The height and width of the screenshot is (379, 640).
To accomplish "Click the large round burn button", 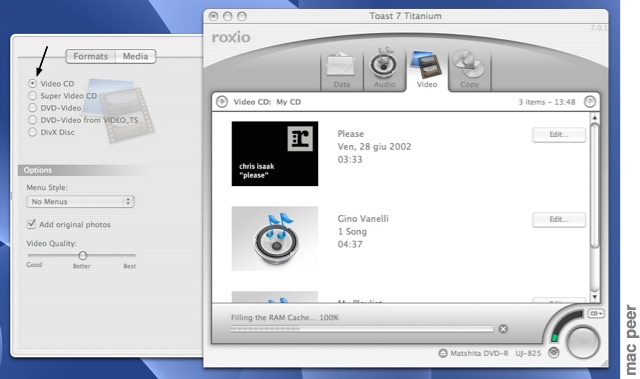I will point(584,342).
